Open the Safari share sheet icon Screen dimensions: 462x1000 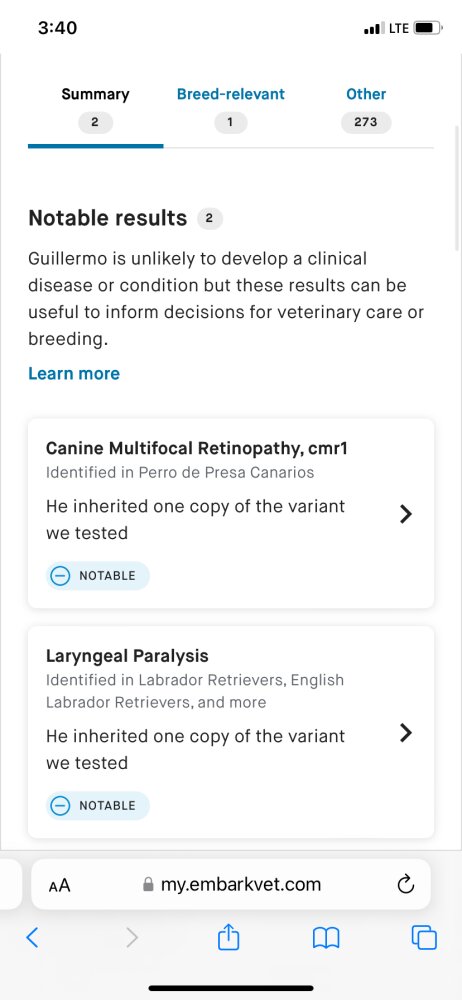(x=228, y=936)
